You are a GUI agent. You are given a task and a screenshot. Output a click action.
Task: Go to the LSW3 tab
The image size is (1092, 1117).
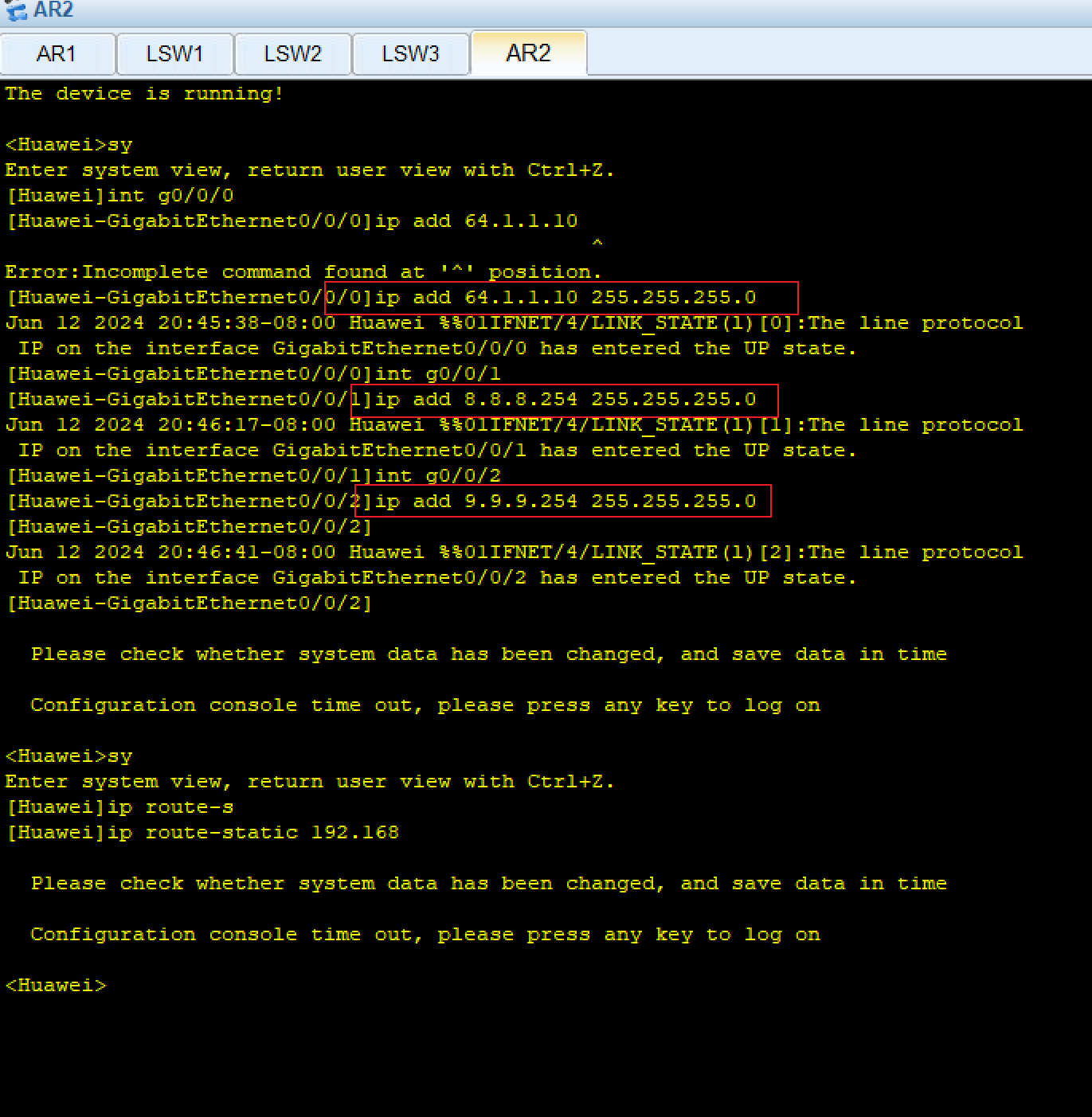[x=410, y=54]
